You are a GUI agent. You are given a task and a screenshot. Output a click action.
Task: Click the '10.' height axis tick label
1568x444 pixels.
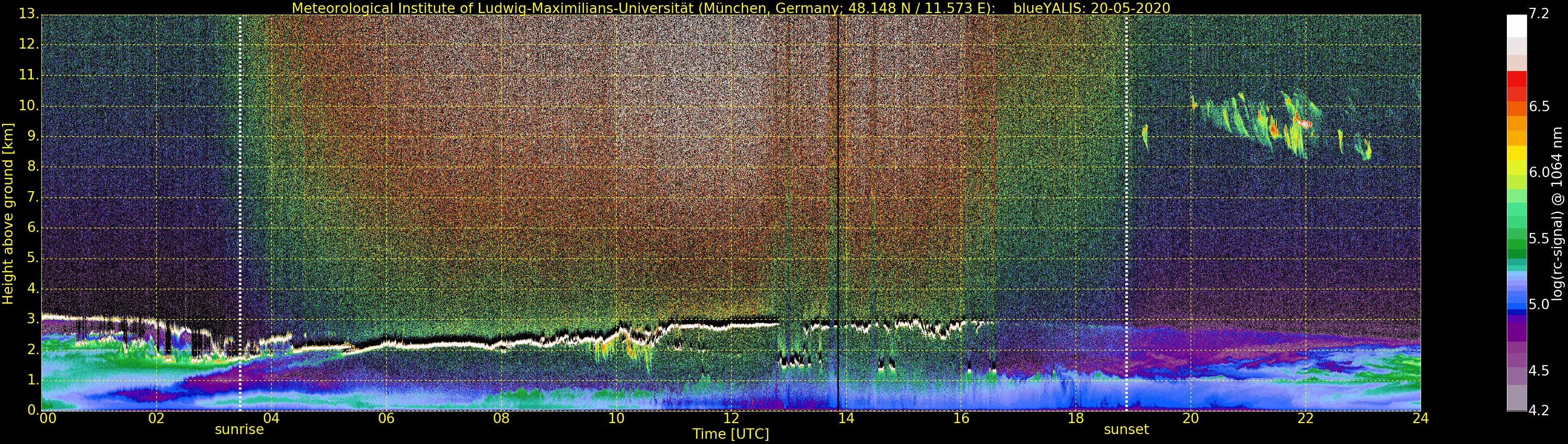pyautogui.click(x=29, y=105)
